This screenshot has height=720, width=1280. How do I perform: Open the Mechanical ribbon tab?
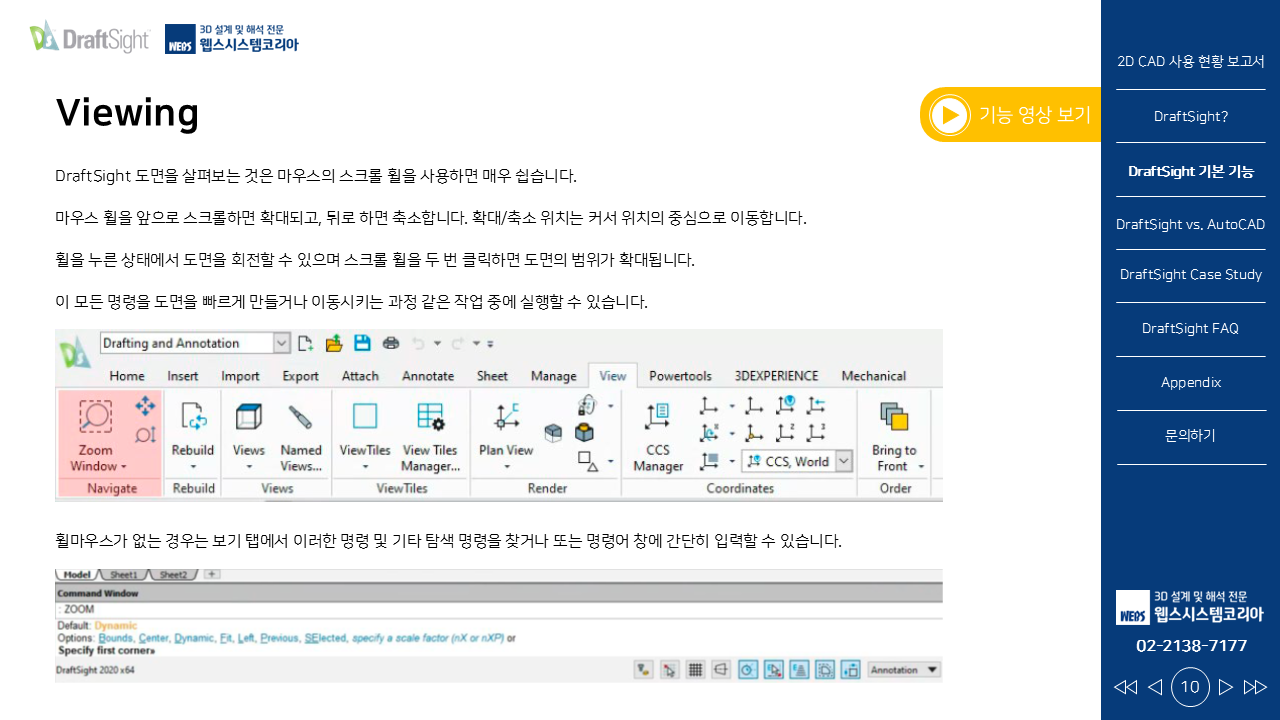click(874, 376)
